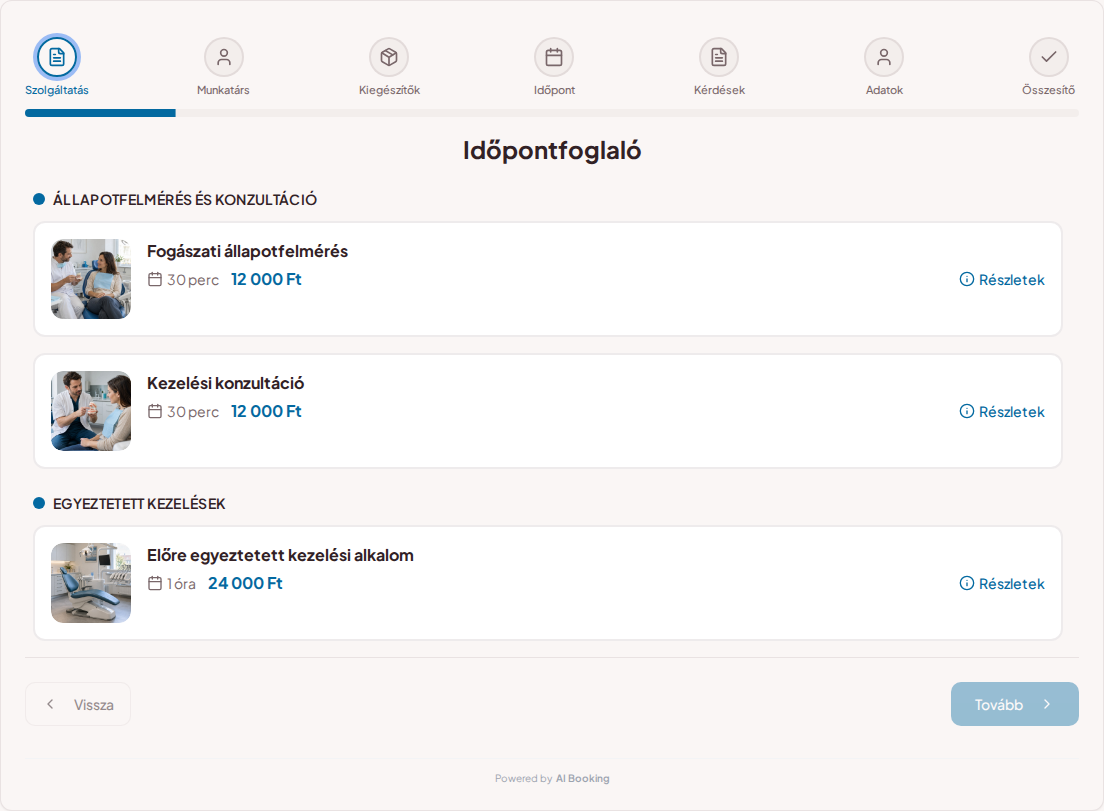This screenshot has width=1104, height=811.
Task: Click the Kérdések step label
Action: tap(719, 90)
